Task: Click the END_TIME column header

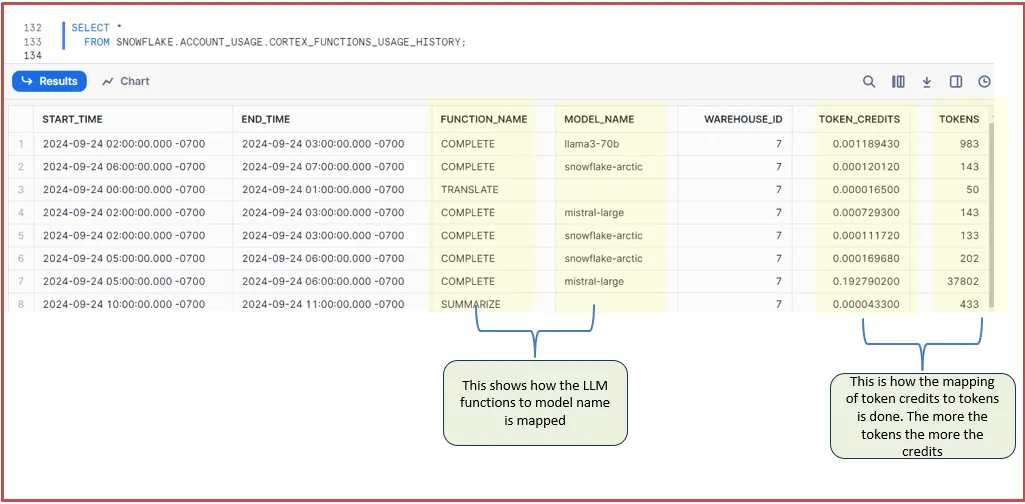Action: (x=266, y=119)
